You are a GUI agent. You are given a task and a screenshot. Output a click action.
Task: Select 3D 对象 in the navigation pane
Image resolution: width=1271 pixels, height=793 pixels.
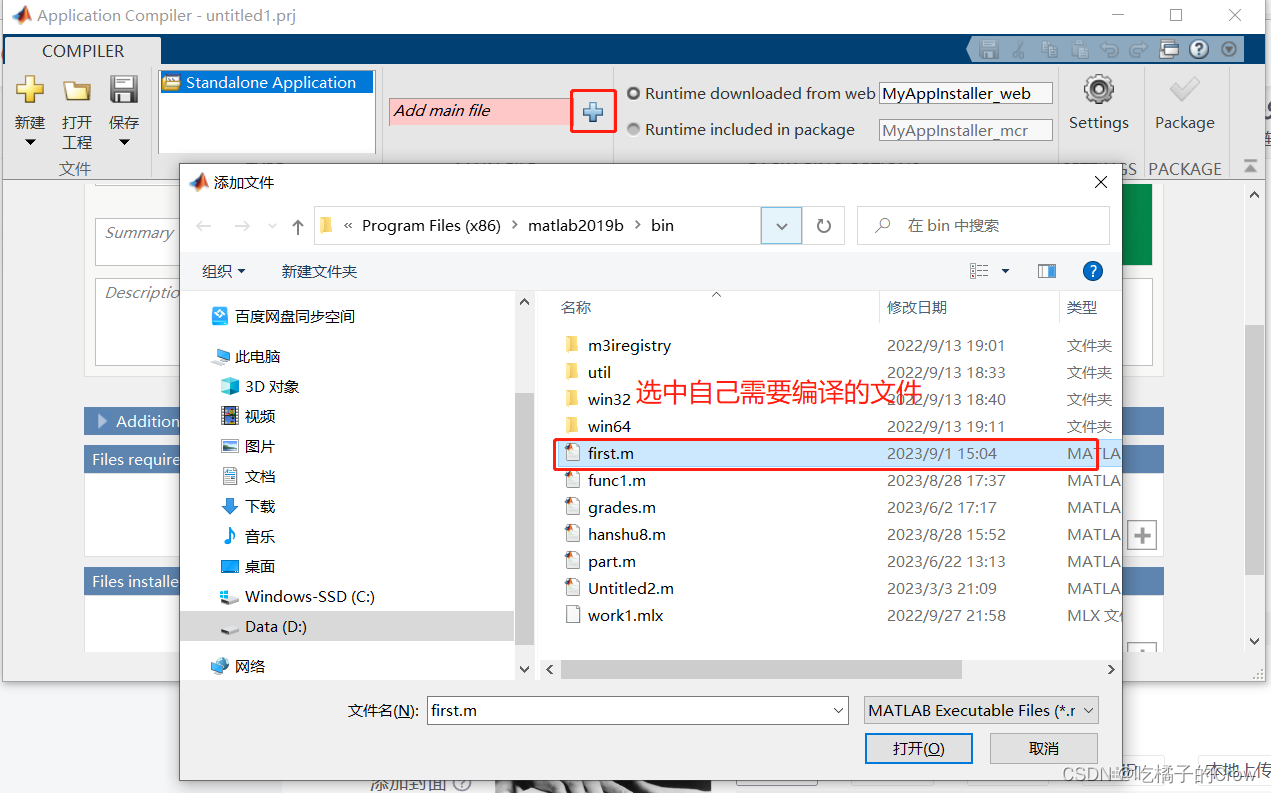click(260, 386)
